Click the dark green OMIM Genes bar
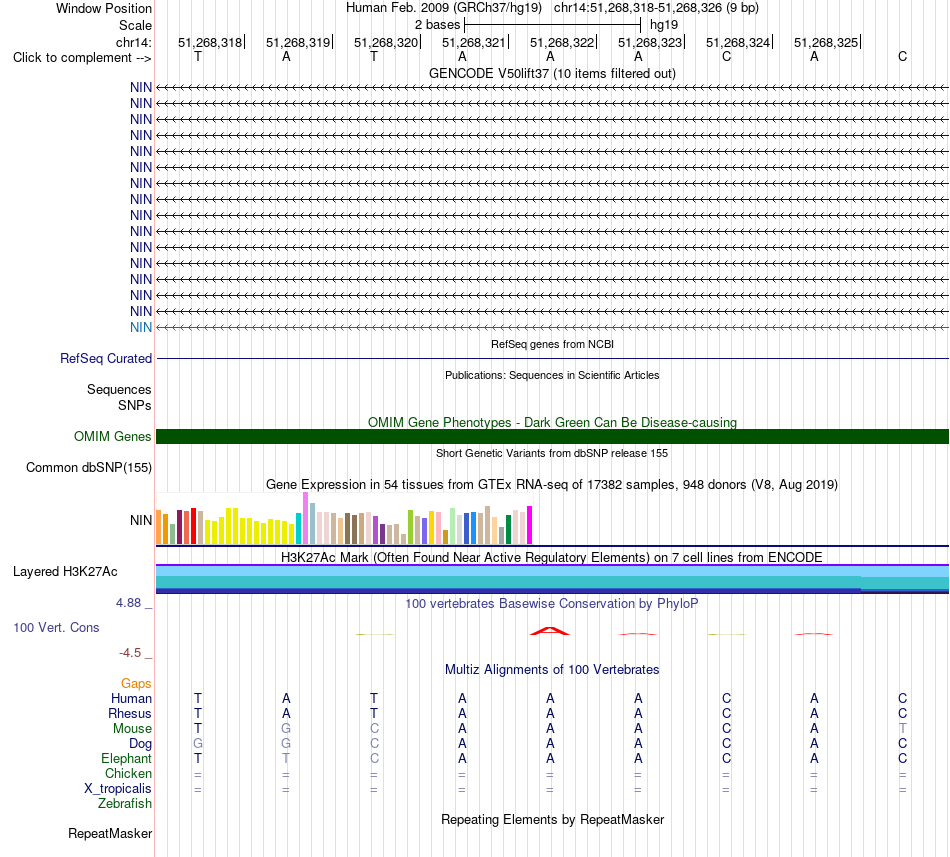This screenshot has height=857, width=950. click(552, 436)
